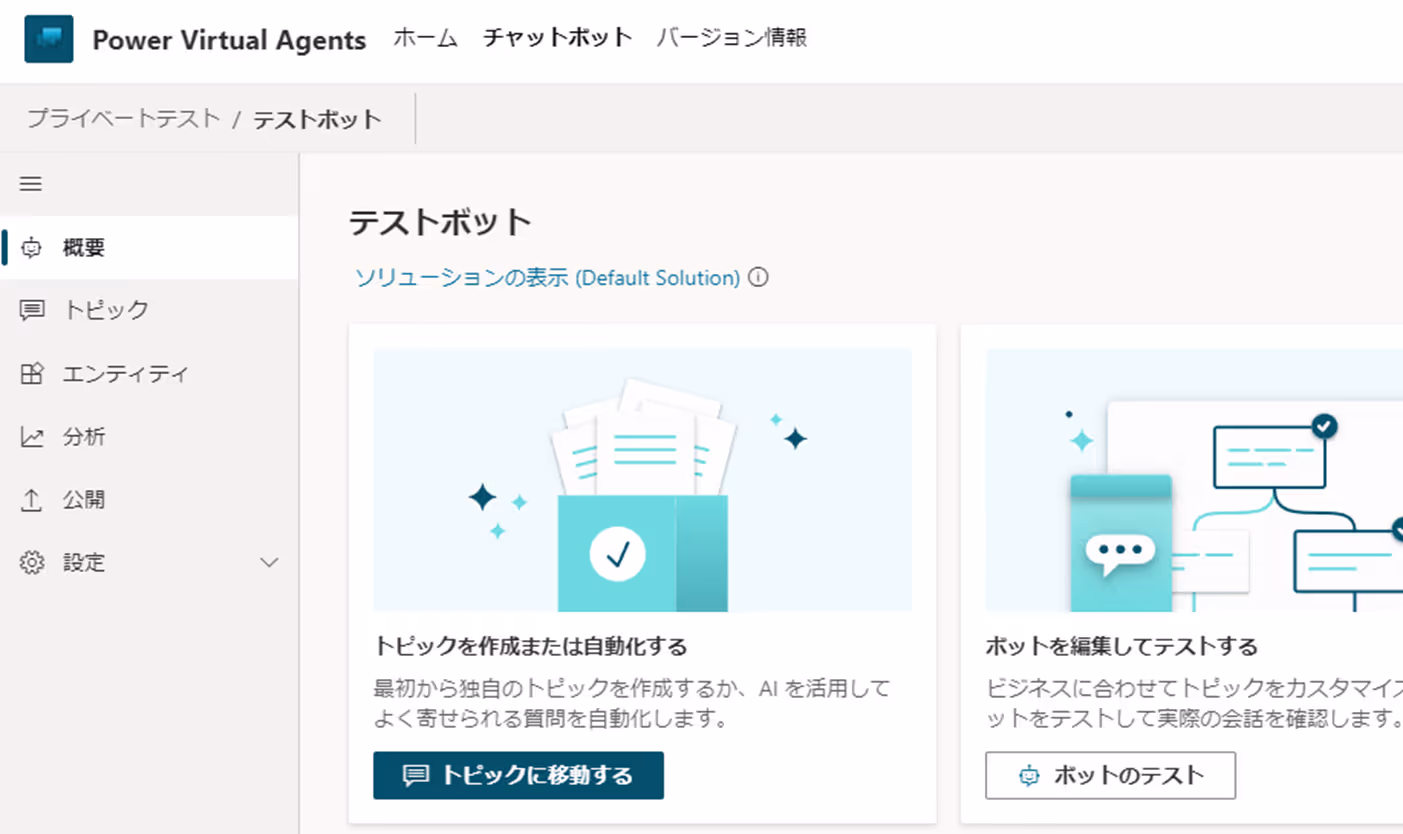Toggle the hamburger navigation menu
Screen dimensions: 1403x834
[x=31, y=184]
